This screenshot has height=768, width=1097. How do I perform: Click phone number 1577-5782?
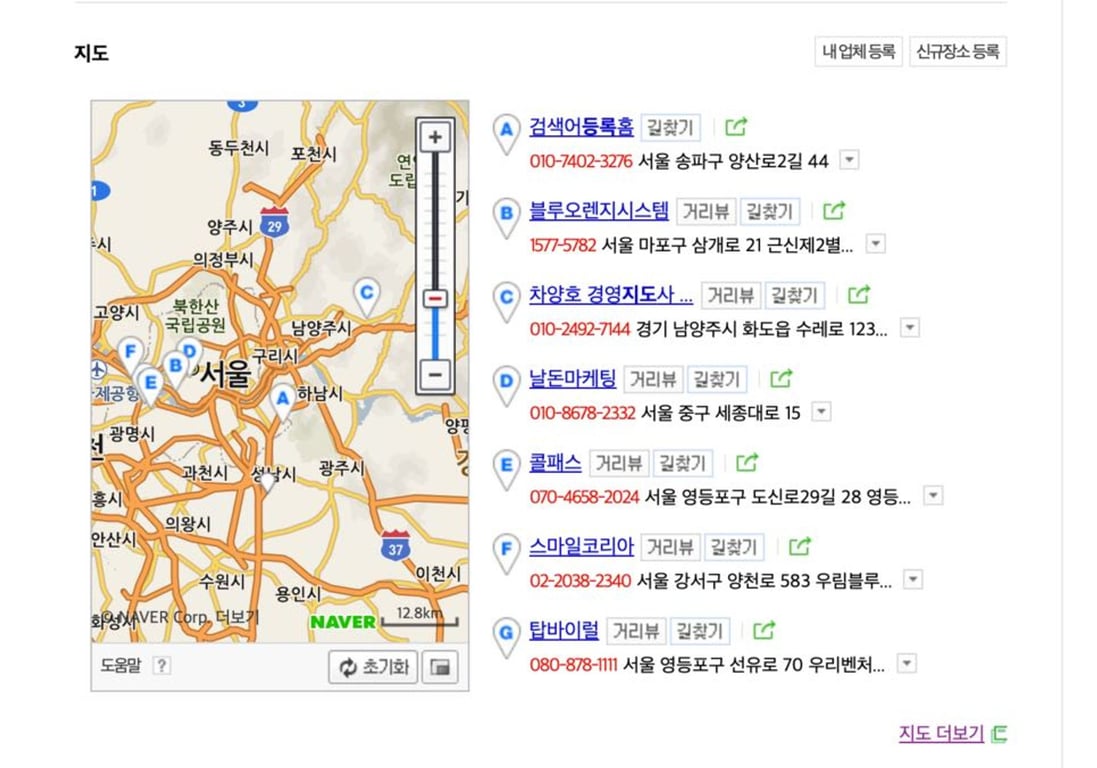coord(562,246)
